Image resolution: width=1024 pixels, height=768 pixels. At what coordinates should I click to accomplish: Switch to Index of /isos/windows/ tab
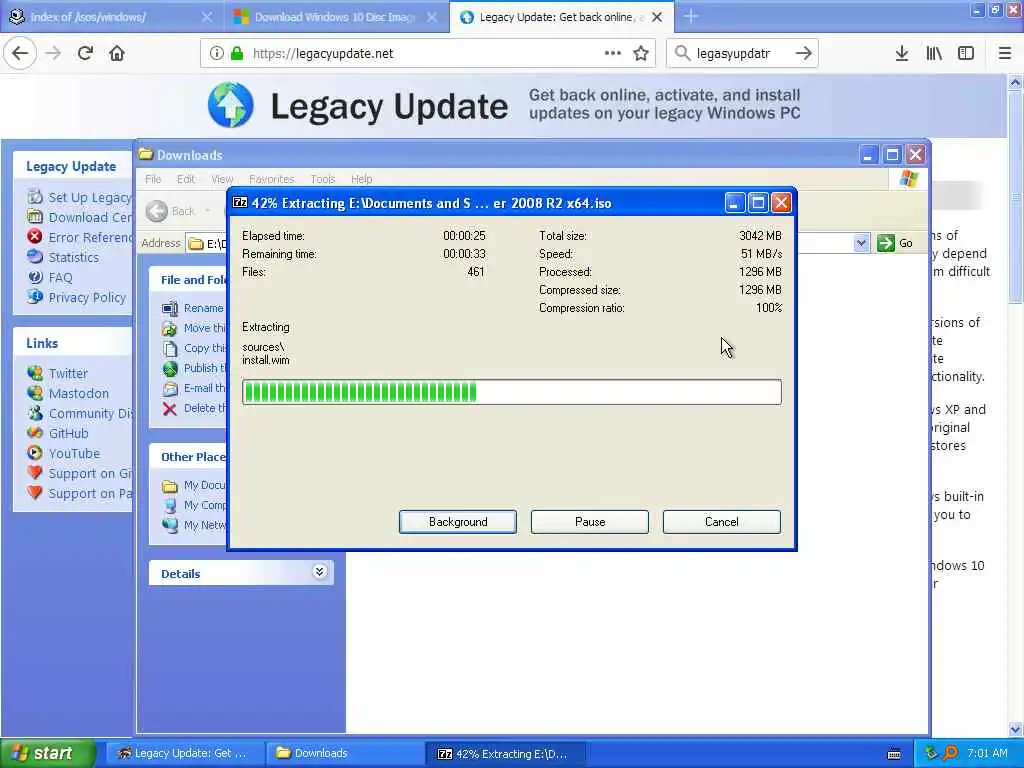[112, 17]
